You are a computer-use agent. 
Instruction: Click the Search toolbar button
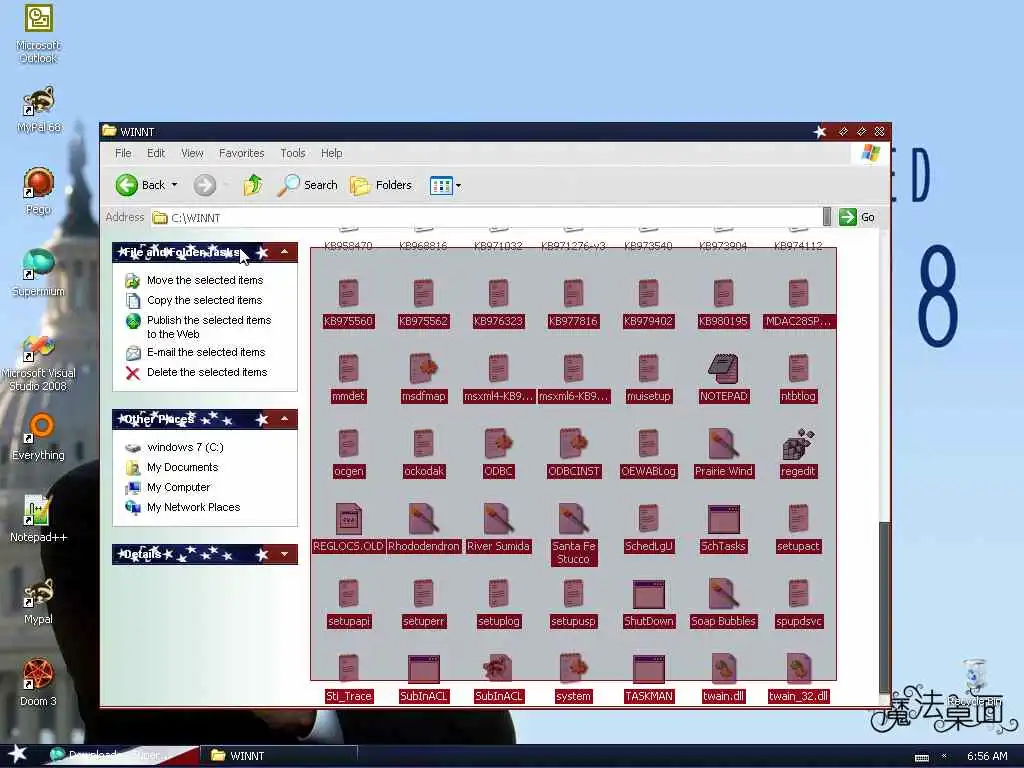click(307, 185)
